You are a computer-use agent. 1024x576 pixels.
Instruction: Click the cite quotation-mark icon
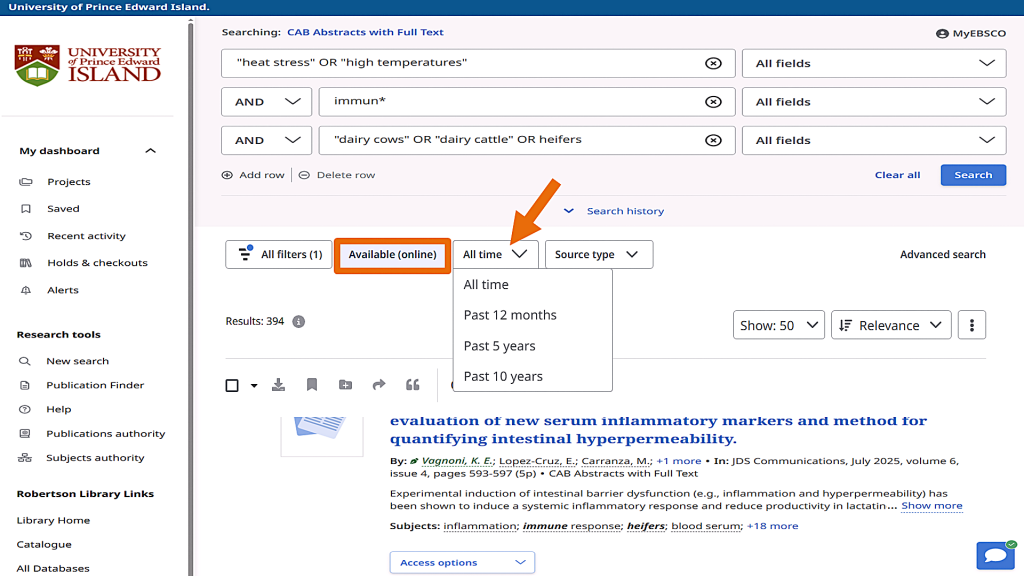point(412,385)
